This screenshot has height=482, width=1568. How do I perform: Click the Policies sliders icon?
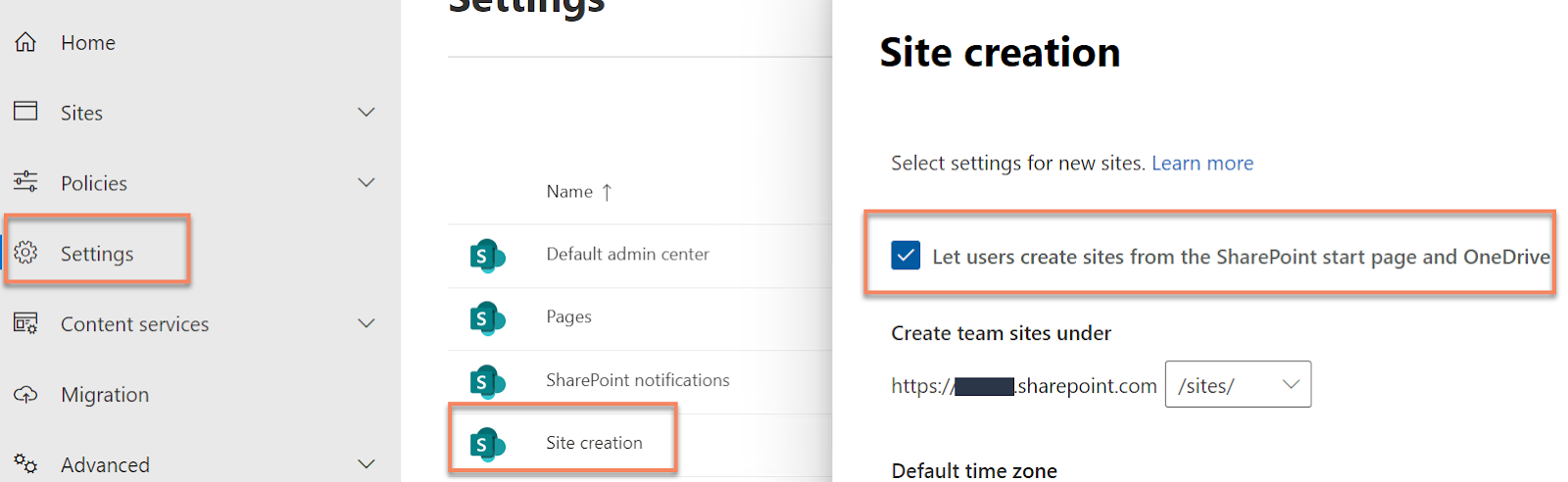tap(25, 182)
